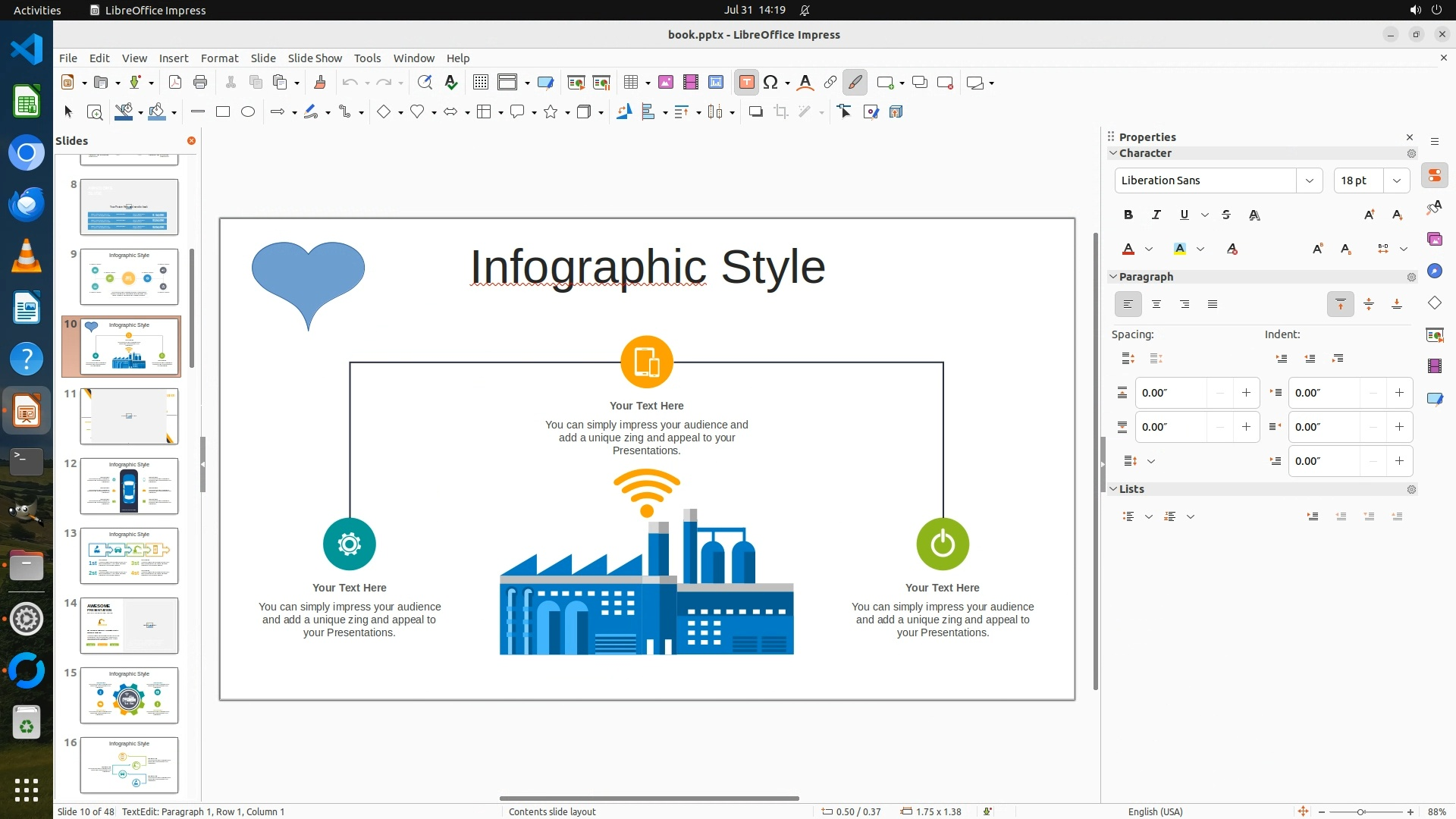This screenshot has height=819, width=1456.
Task: Click the Insert Image toolbar icon
Action: pos(665,83)
